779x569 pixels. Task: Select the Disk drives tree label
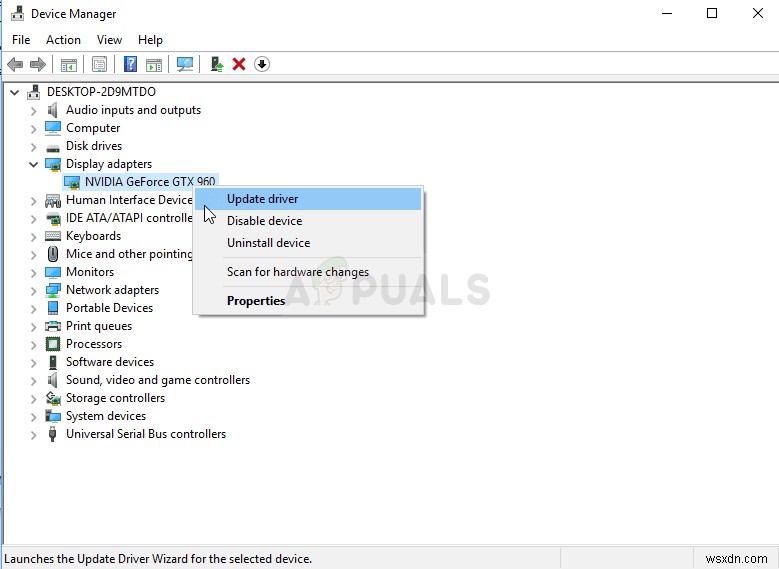(94, 146)
